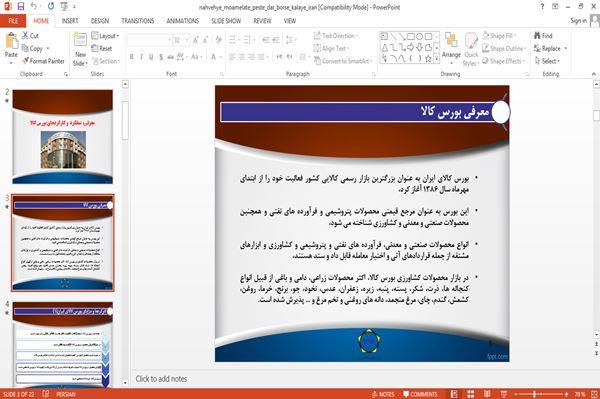
Task: Open font color picker A
Action: click(213, 57)
